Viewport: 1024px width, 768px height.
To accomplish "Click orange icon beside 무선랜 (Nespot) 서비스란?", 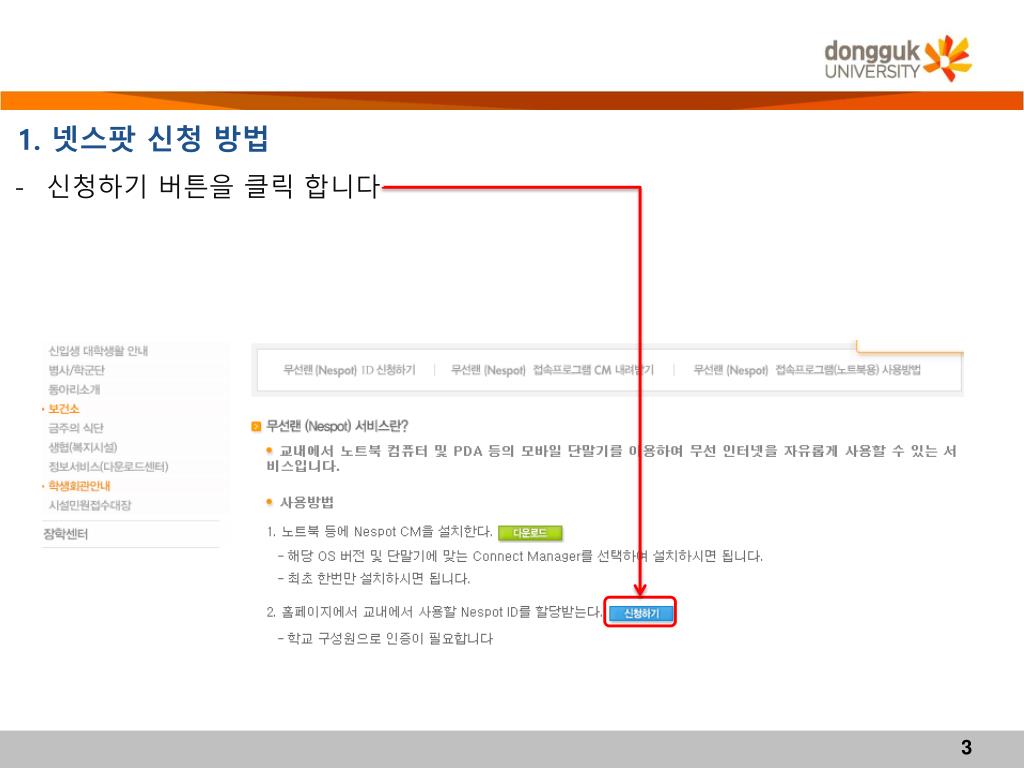I will tap(256, 426).
